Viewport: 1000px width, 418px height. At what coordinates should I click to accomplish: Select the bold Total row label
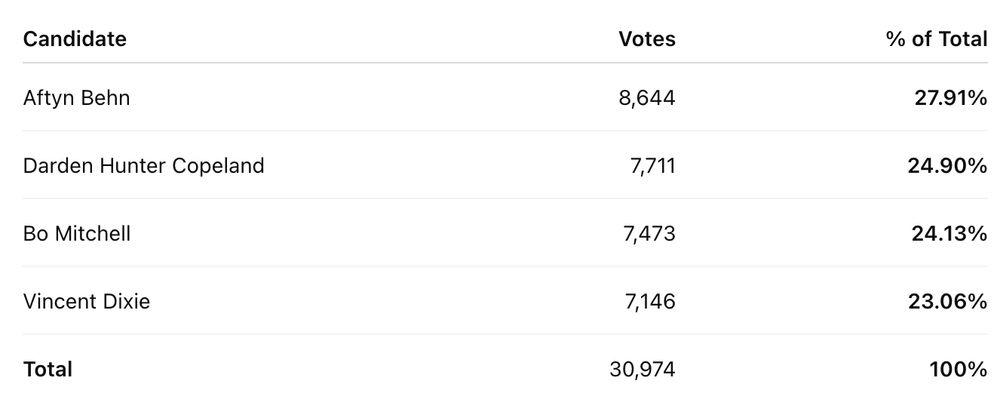point(48,369)
